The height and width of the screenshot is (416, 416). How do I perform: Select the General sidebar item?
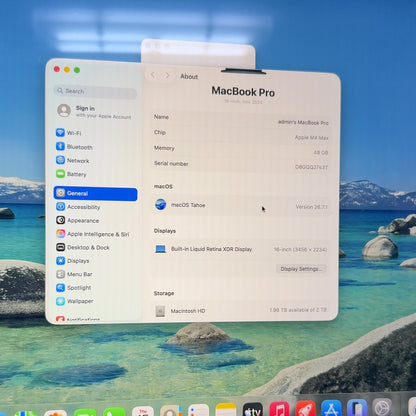point(96,194)
